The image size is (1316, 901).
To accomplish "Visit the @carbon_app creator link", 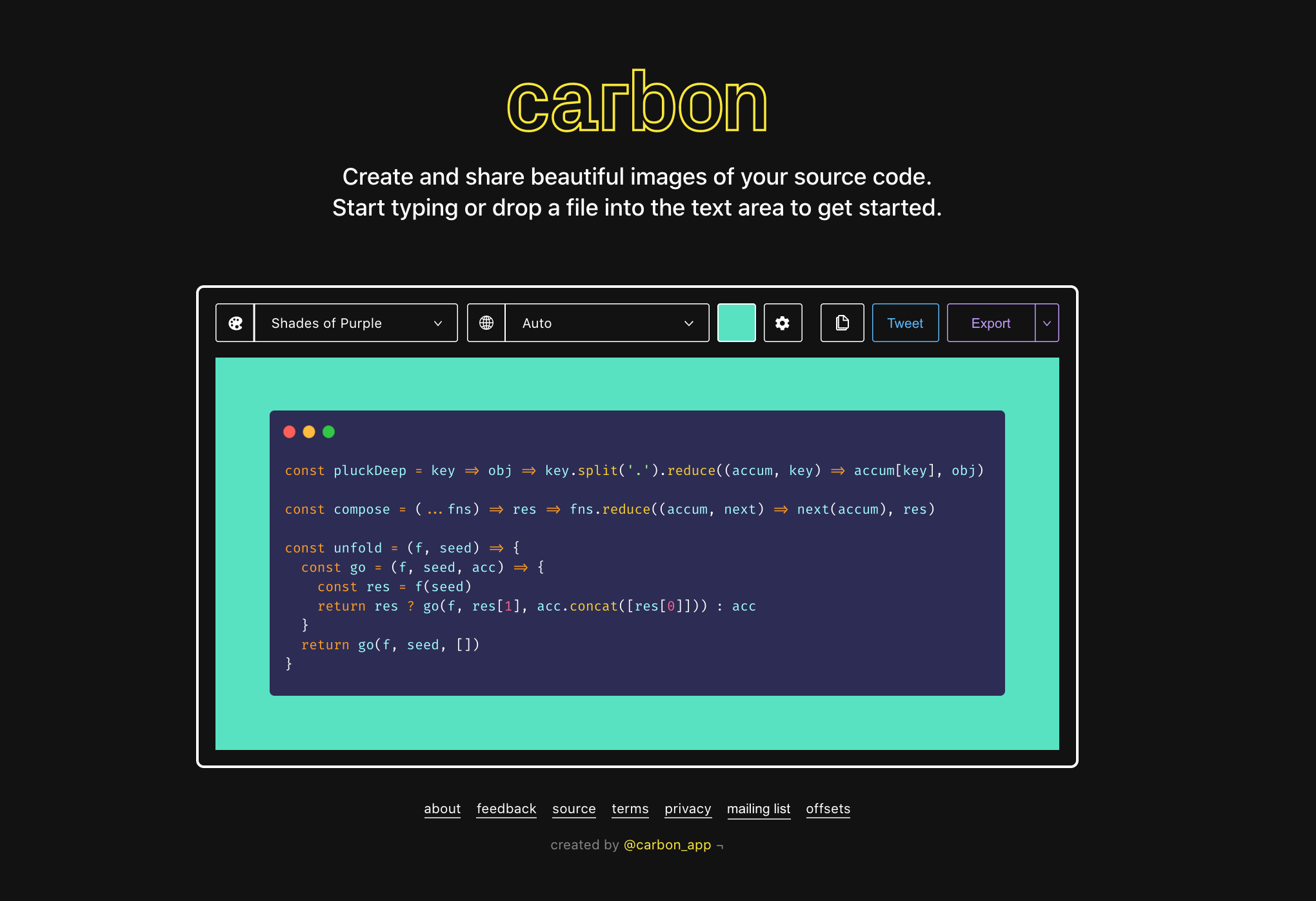I will point(668,845).
